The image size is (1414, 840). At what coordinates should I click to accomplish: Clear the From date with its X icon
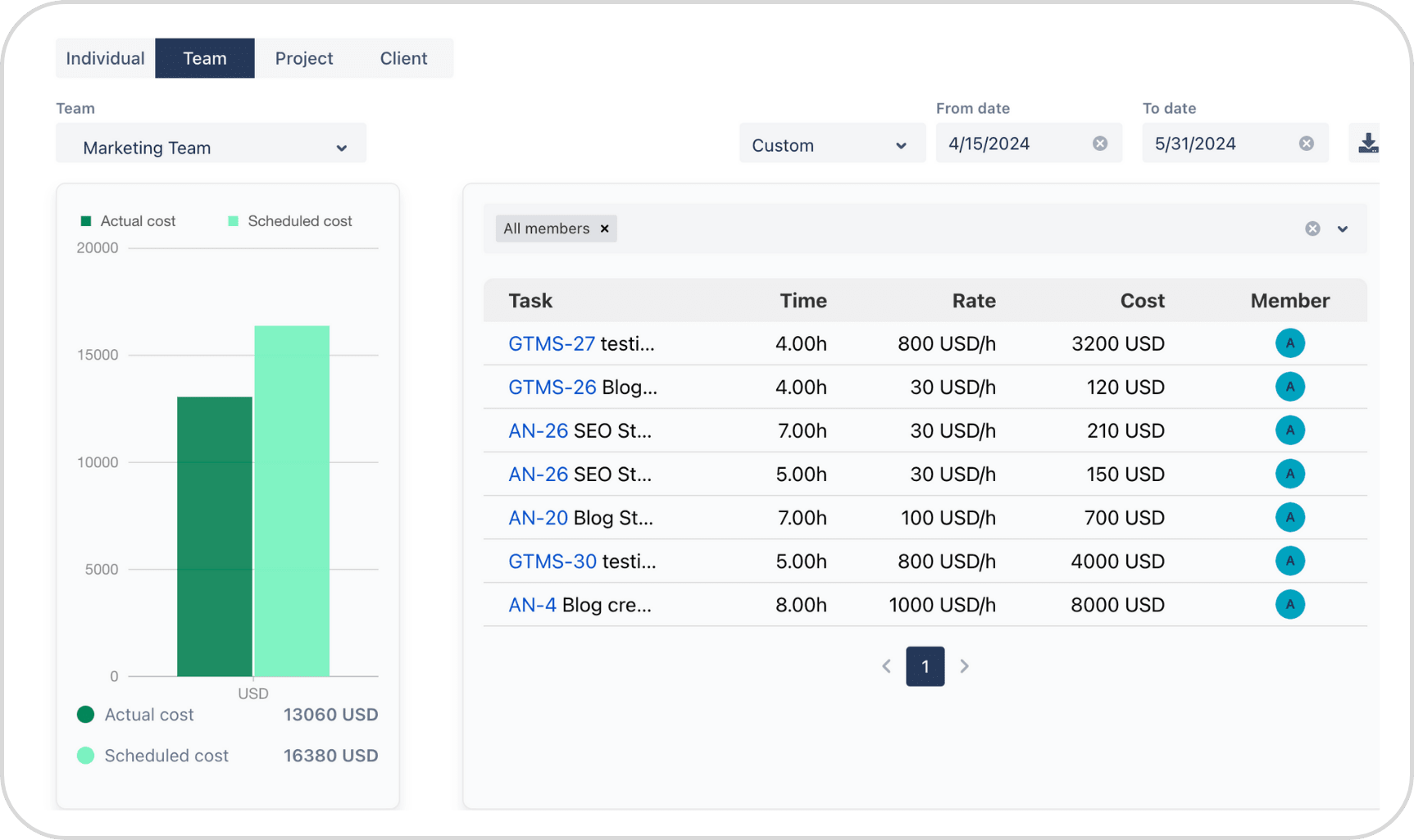pyautogui.click(x=1099, y=143)
